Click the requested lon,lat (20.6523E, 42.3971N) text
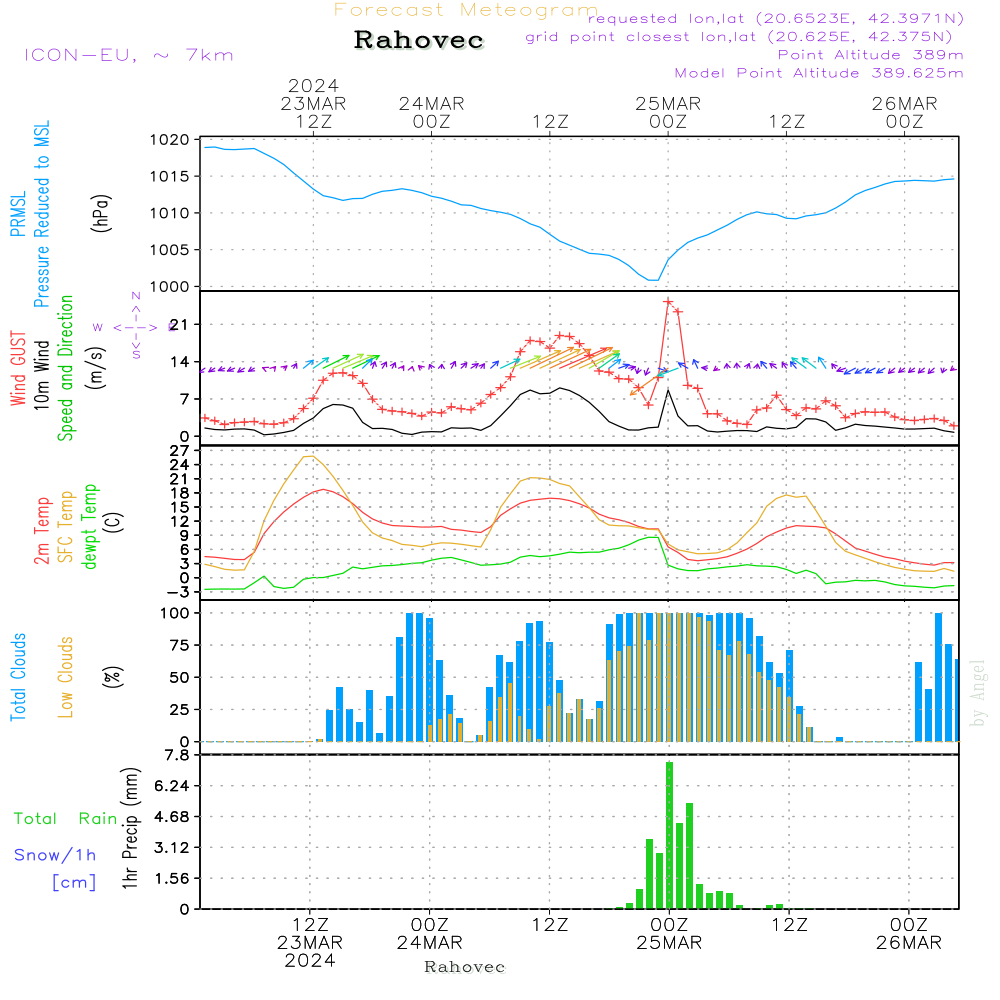This screenshot has width=1000, height=1000. click(x=776, y=19)
